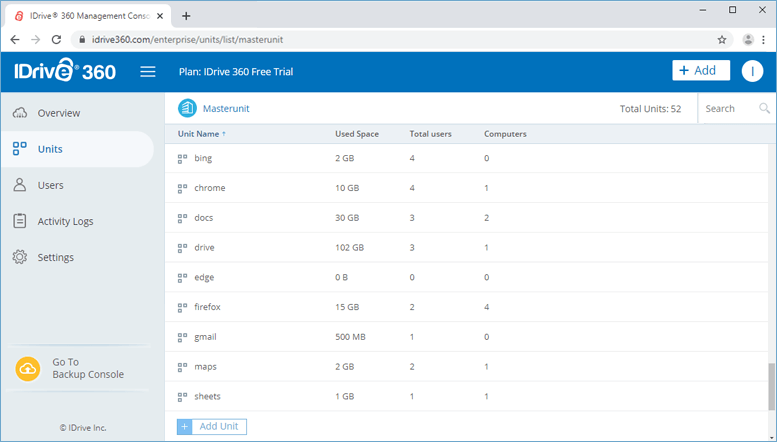Click the search magnifier icon
The height and width of the screenshot is (442, 777).
point(765,108)
